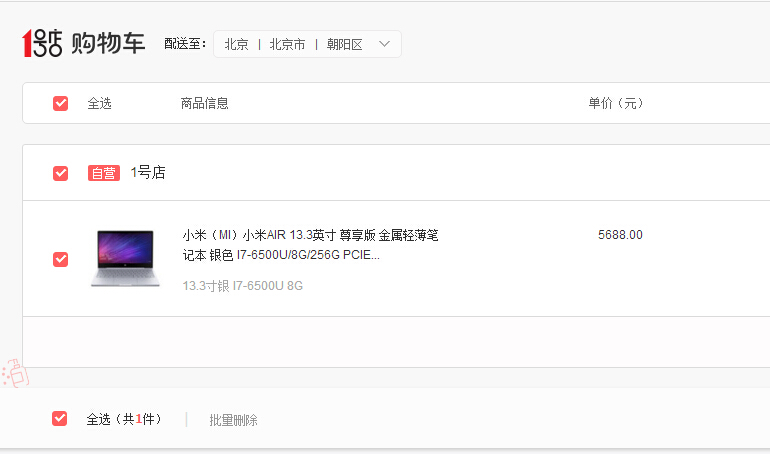The width and height of the screenshot is (770, 454).
Task: Open the delivery address dropdown 北京 朝阳区
Action: point(307,44)
